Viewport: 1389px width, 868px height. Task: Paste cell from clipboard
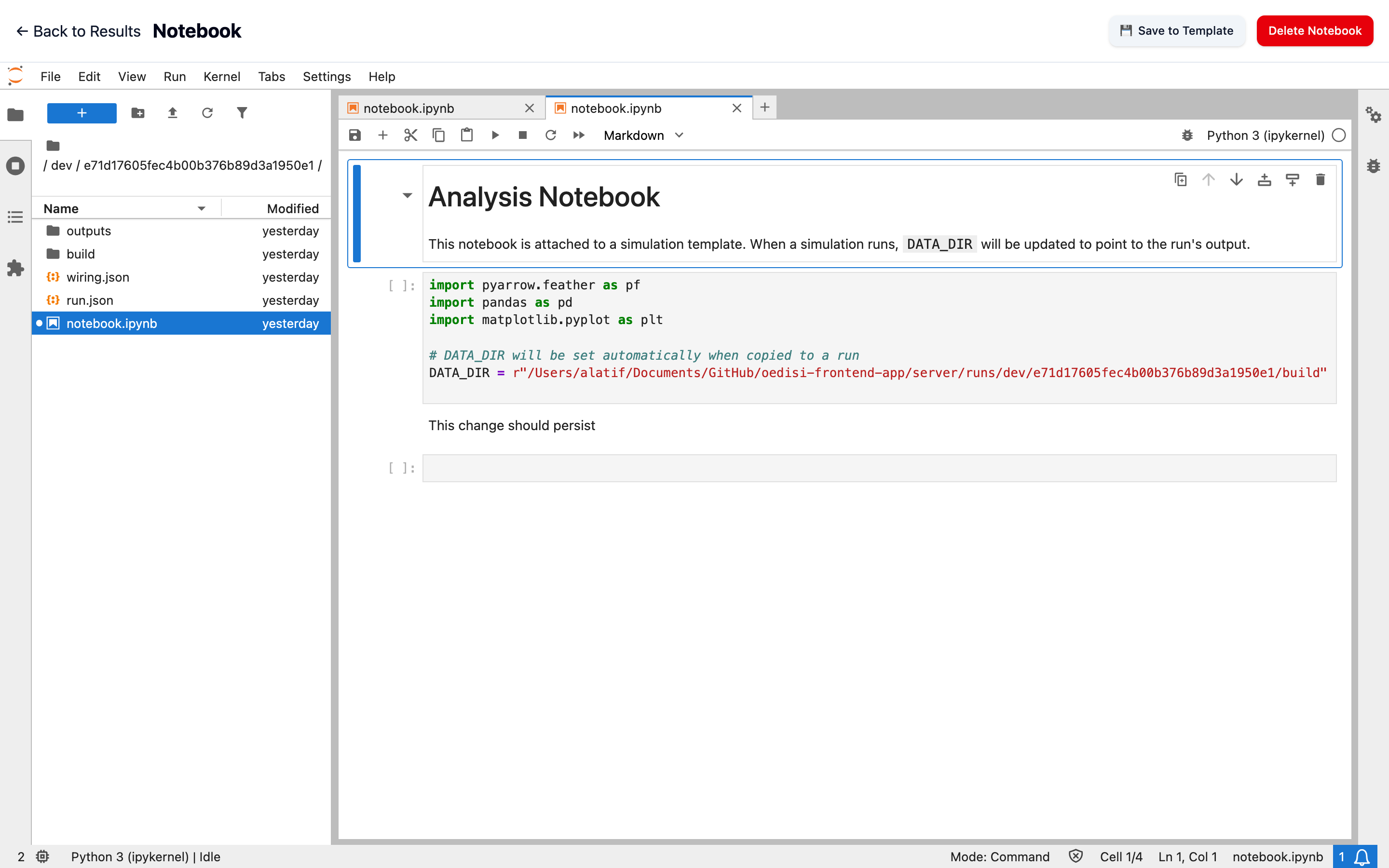(467, 136)
